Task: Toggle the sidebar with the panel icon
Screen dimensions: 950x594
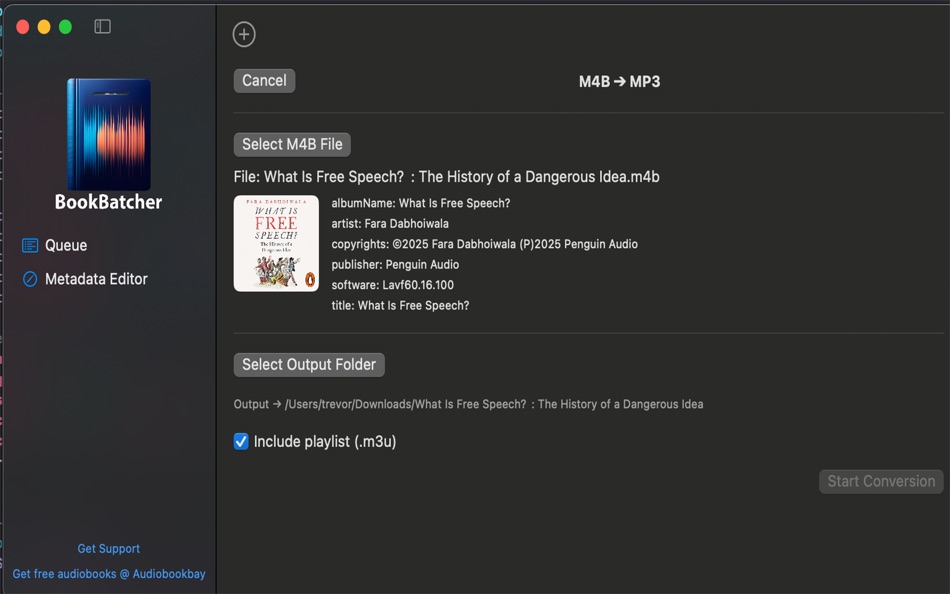Action: pyautogui.click(x=101, y=27)
